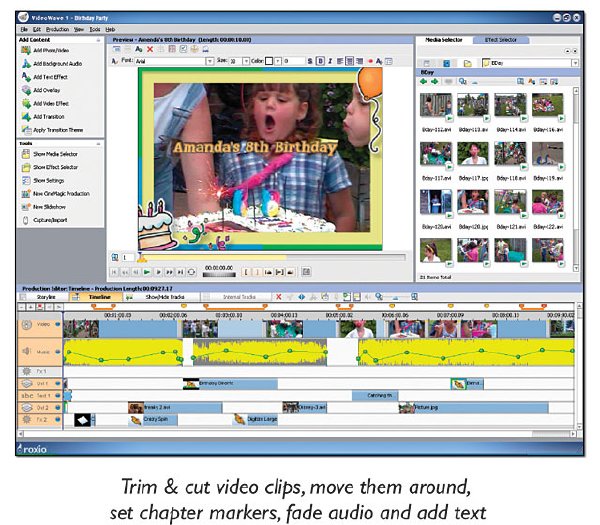
Task: Select center text alignment
Action: pos(349,61)
